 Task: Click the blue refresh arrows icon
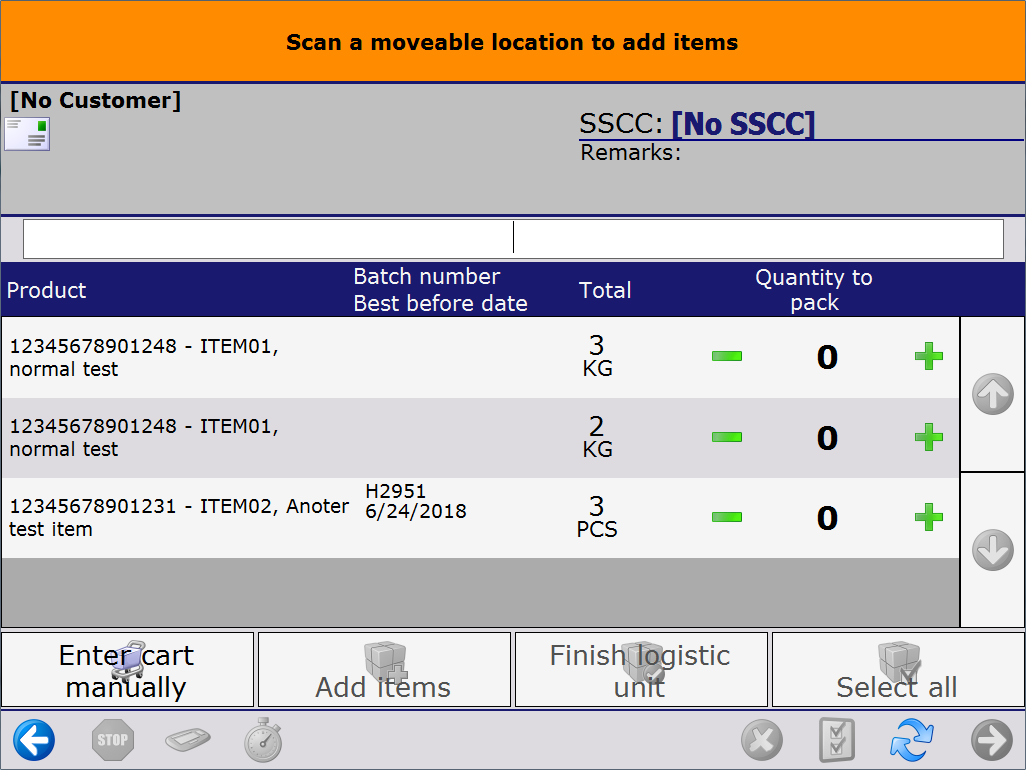coord(912,740)
